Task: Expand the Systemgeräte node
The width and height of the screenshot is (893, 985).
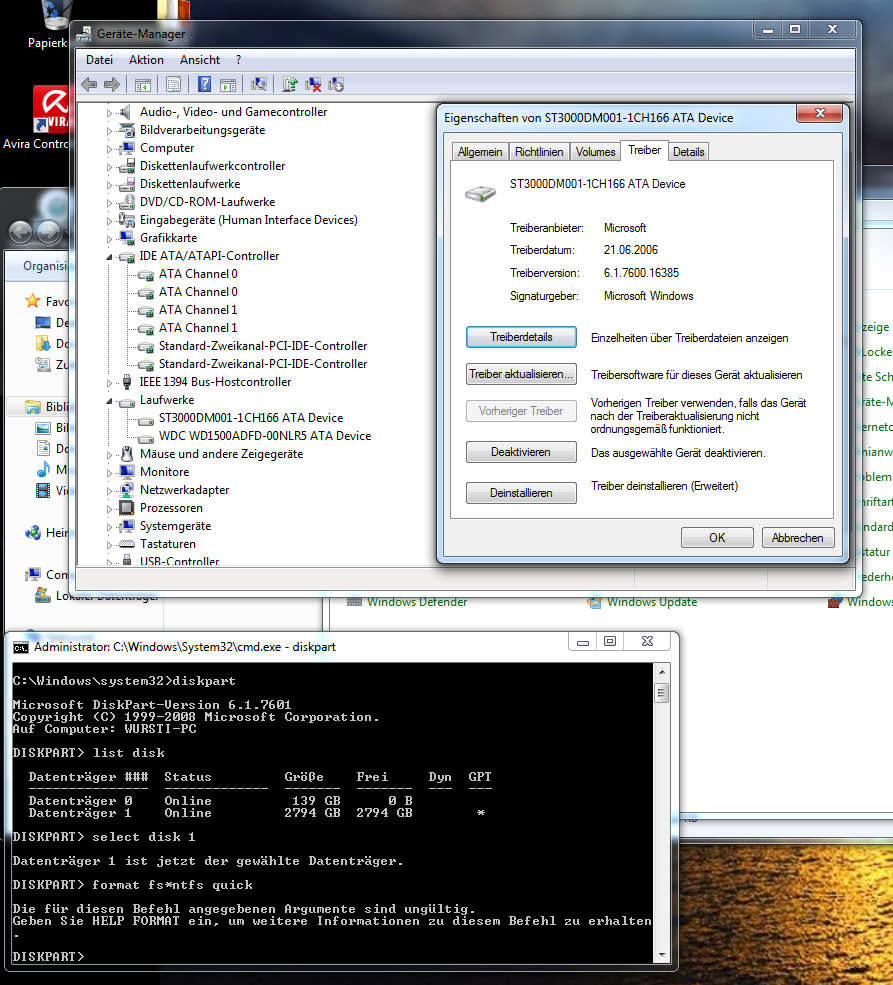Action: (109, 526)
